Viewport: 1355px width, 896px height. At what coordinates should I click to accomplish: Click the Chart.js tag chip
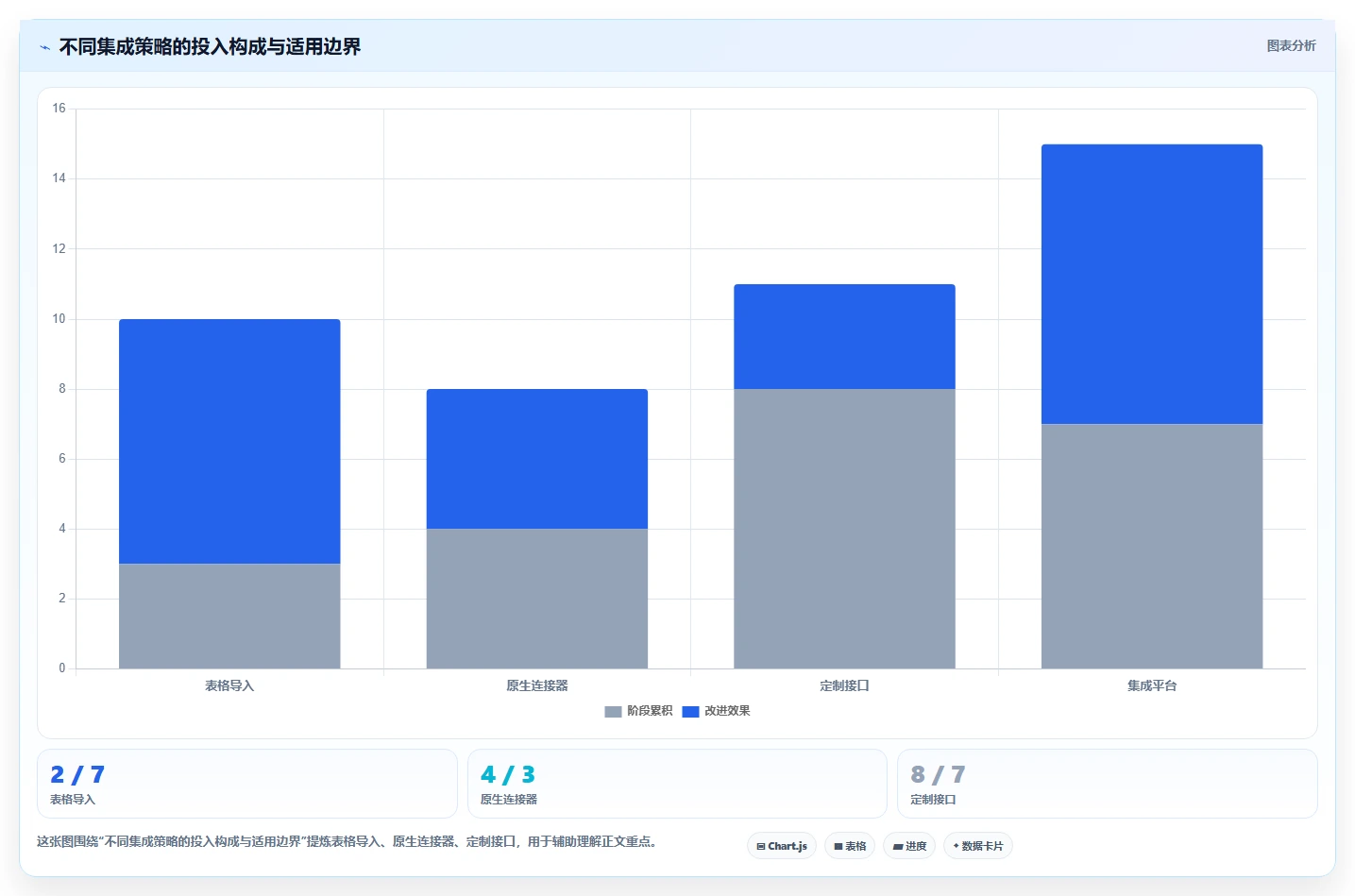point(782,846)
